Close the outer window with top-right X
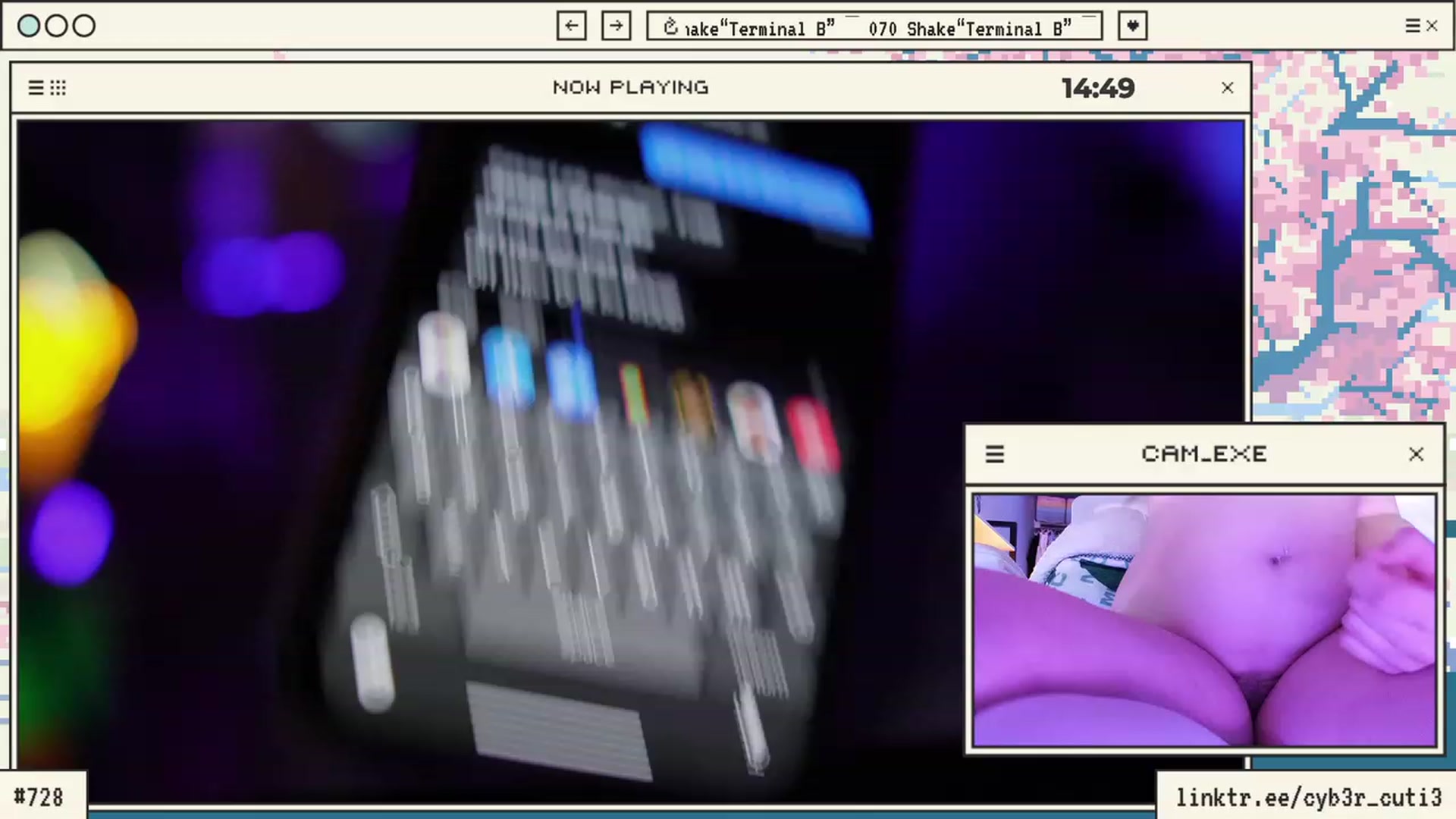 pos(1432,26)
